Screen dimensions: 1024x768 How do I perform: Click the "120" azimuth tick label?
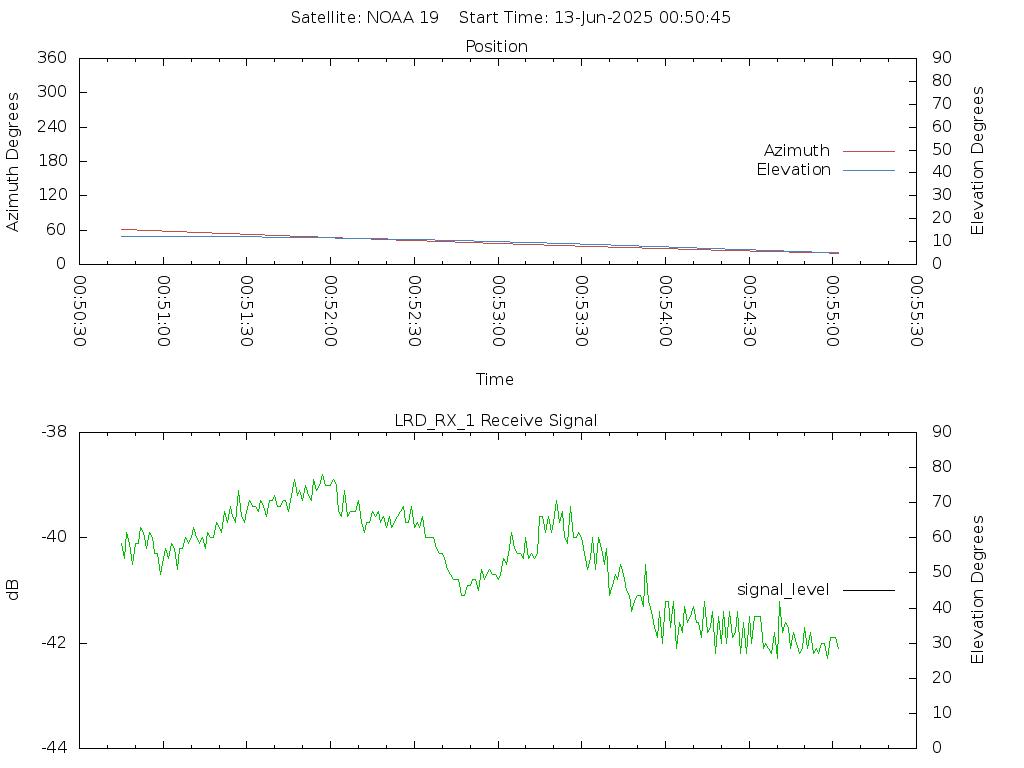coord(52,195)
